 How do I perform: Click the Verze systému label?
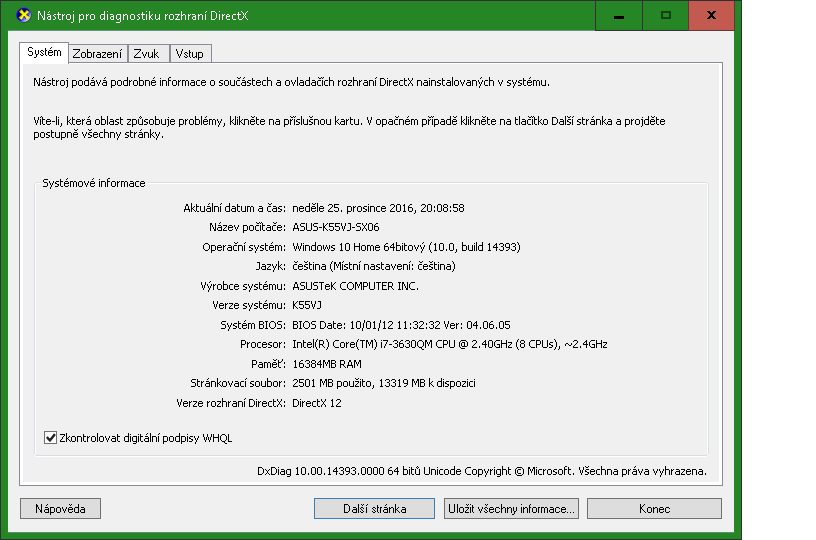(249, 305)
